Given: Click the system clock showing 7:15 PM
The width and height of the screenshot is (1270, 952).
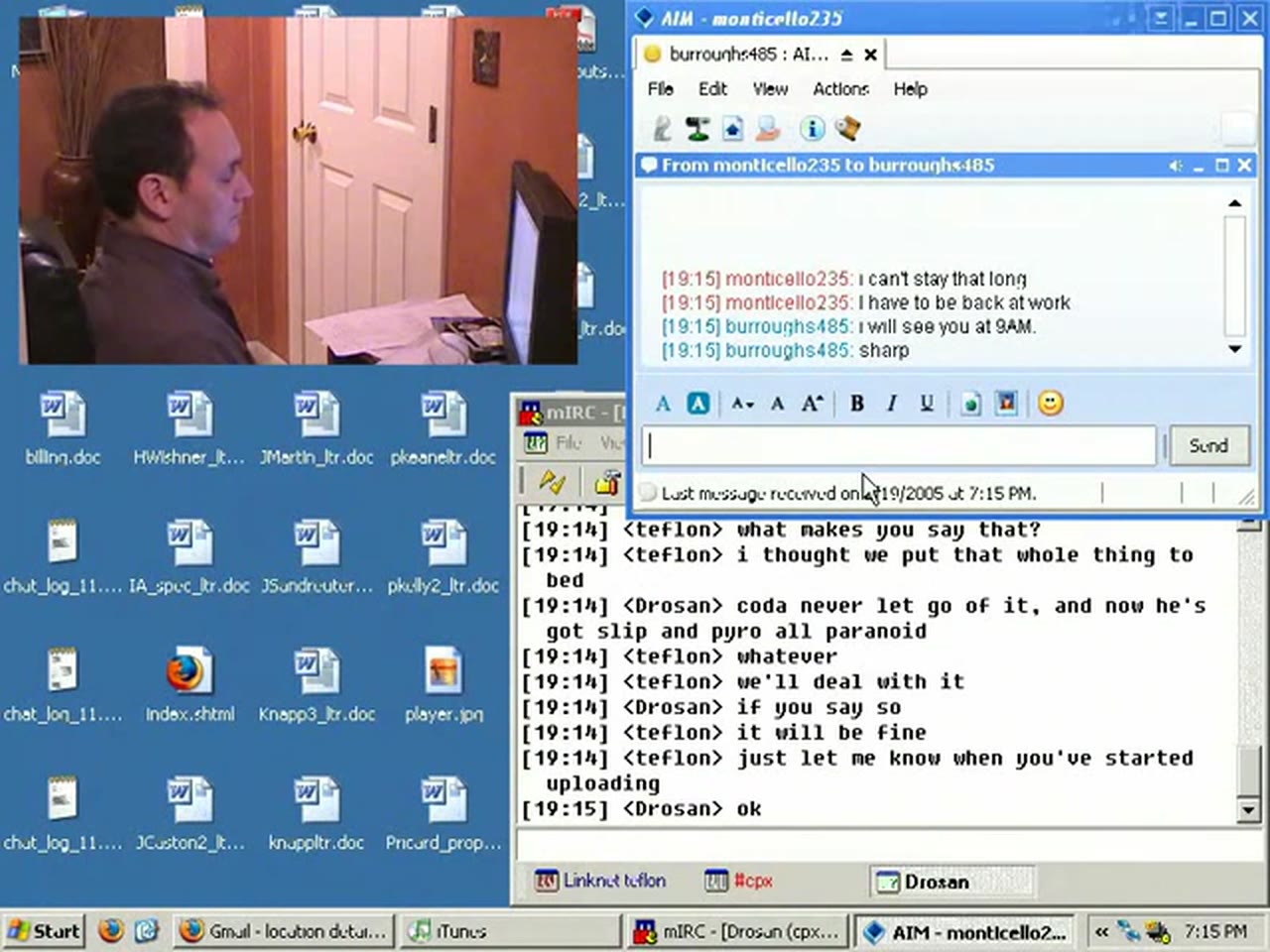Looking at the screenshot, I should pos(1215,931).
